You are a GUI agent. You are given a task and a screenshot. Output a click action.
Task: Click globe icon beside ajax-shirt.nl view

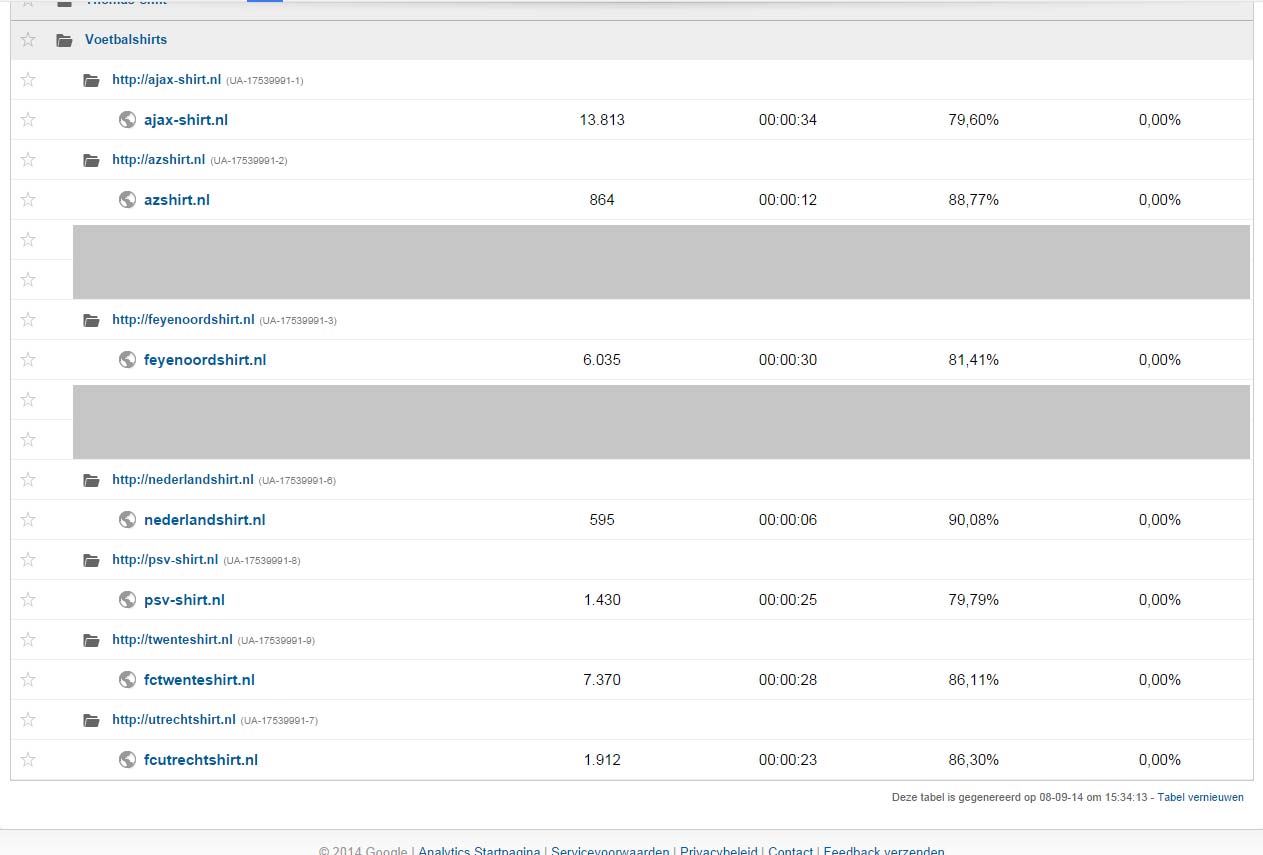pos(127,120)
